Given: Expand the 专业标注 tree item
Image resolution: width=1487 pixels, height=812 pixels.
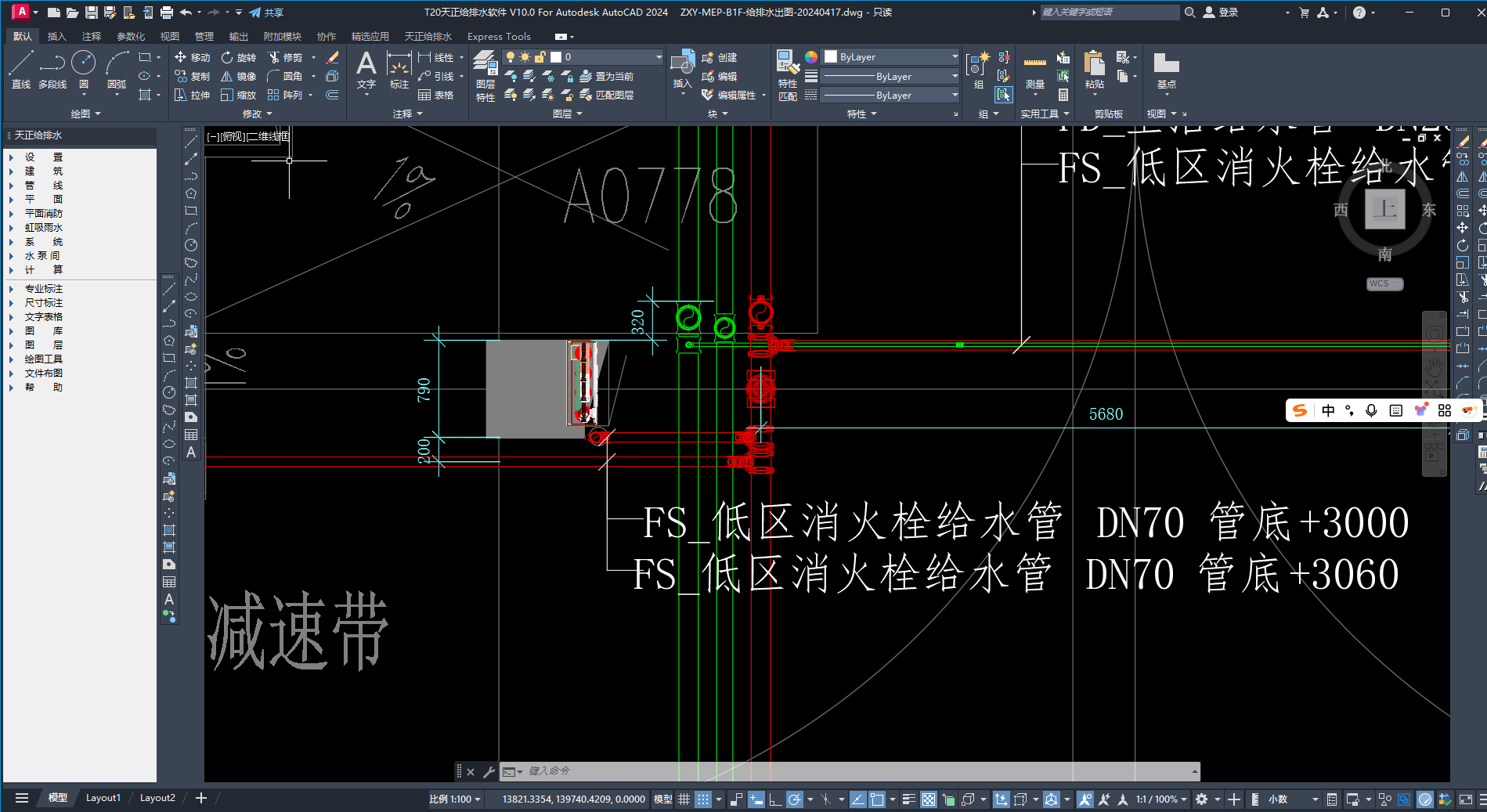Looking at the screenshot, I should click(11, 289).
